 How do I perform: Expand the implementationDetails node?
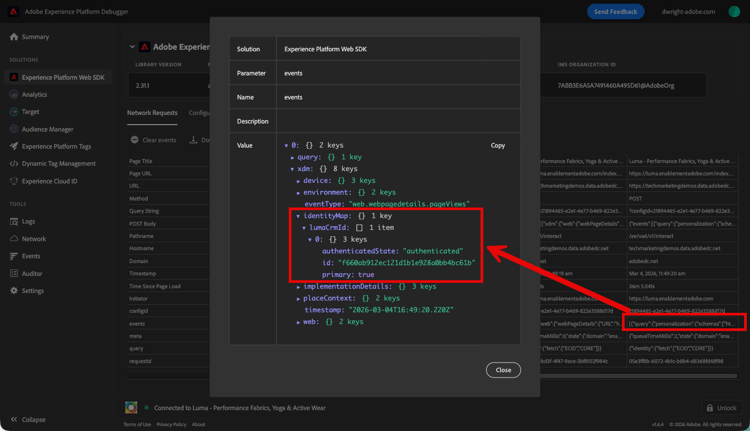[298, 287]
